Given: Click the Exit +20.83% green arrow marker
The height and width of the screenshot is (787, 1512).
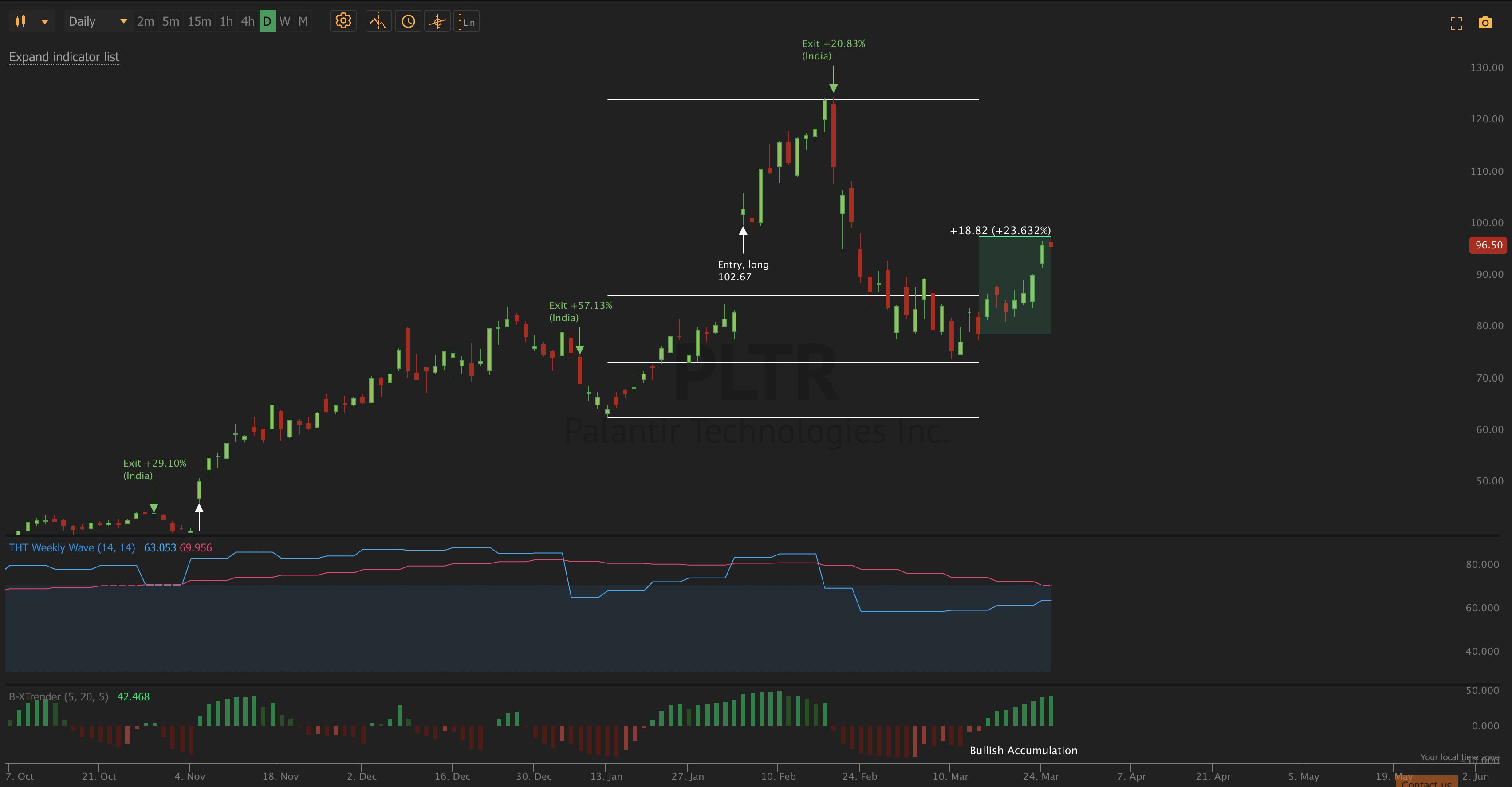Looking at the screenshot, I should (834, 87).
